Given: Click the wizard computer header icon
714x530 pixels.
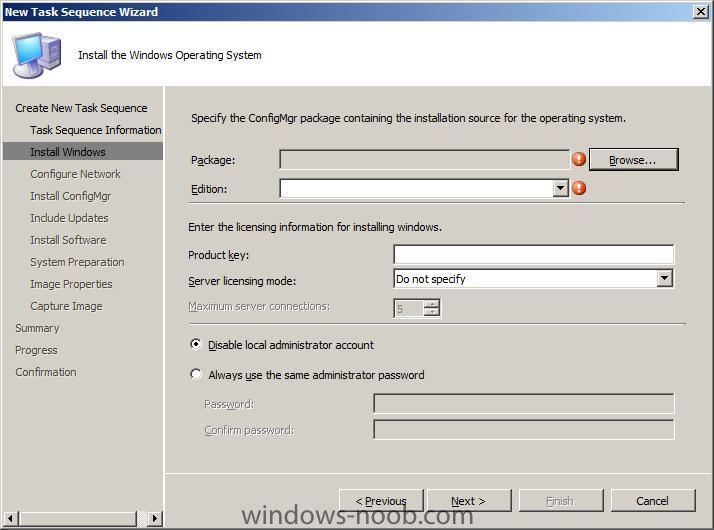Looking at the screenshot, I should [x=36, y=55].
